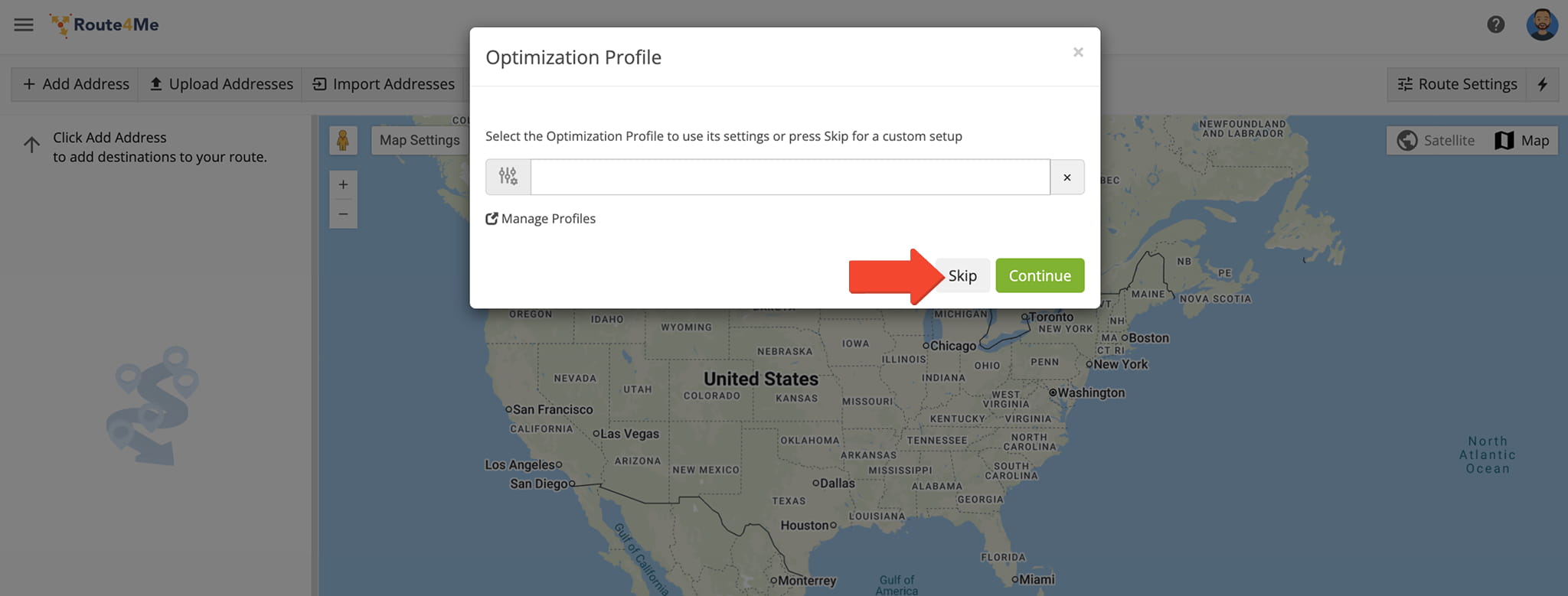Switch to Map view
This screenshot has width=1568, height=596.
(1522, 140)
